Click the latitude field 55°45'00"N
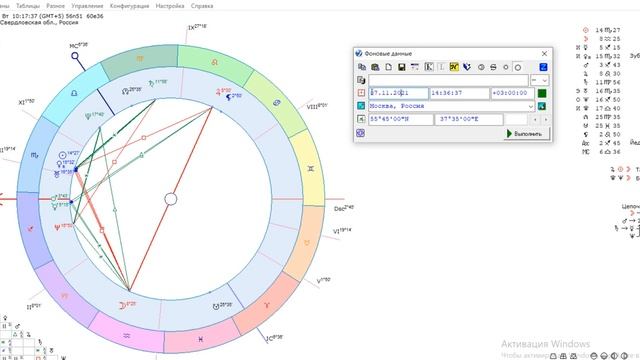The image size is (640, 360). click(401, 119)
